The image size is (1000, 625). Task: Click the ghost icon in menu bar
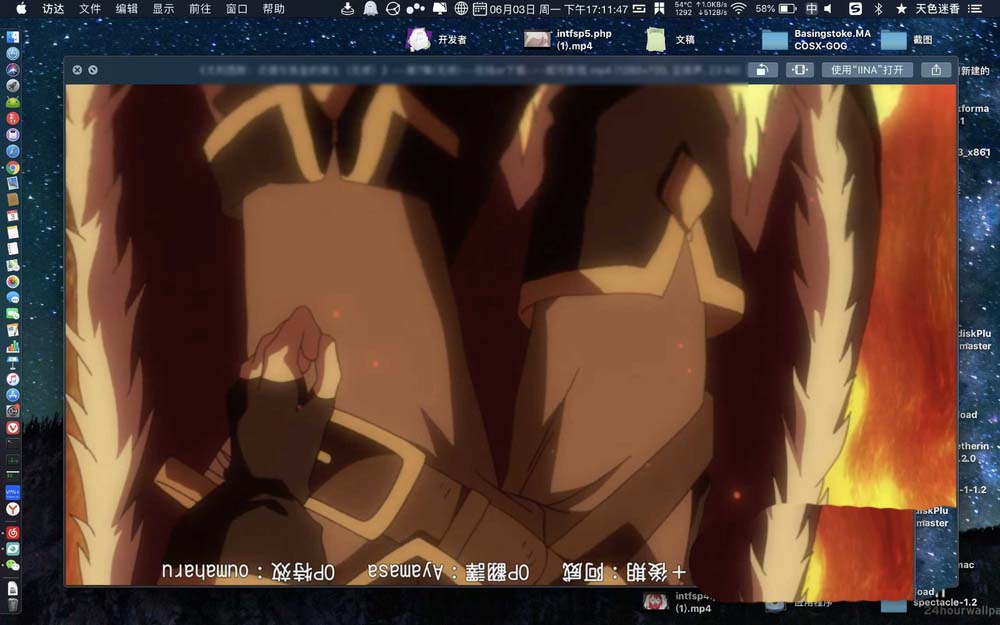370,8
